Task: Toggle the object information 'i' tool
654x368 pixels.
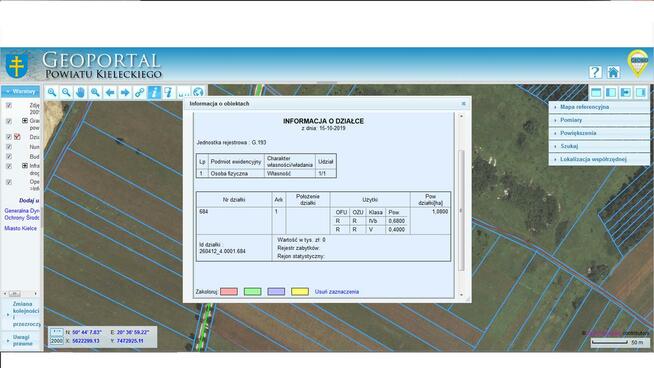Action: tap(154, 92)
